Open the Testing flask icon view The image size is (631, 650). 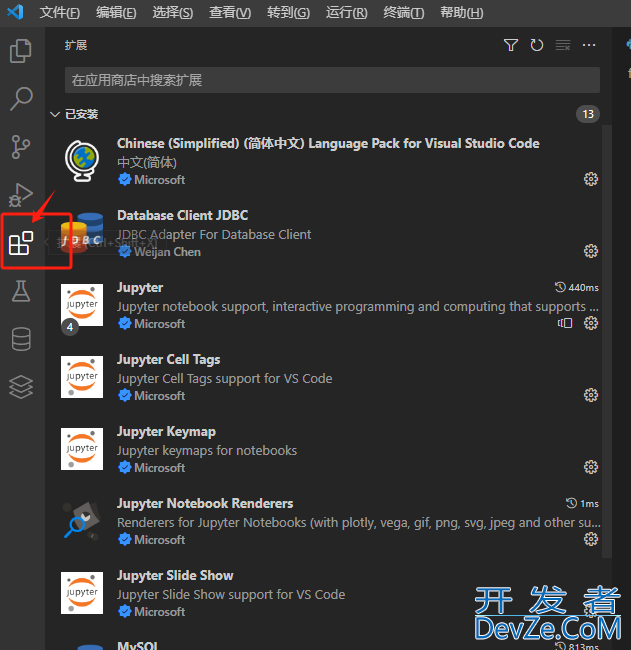click(21, 291)
